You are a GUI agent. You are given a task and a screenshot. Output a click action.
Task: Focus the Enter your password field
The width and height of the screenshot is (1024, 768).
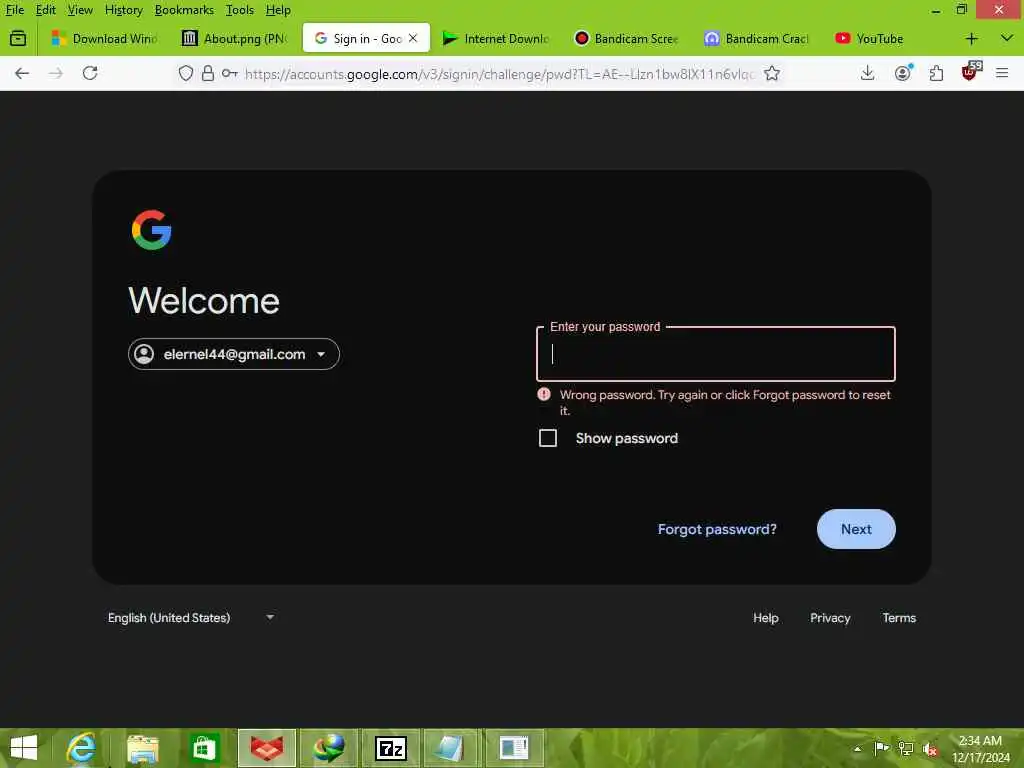tap(716, 354)
